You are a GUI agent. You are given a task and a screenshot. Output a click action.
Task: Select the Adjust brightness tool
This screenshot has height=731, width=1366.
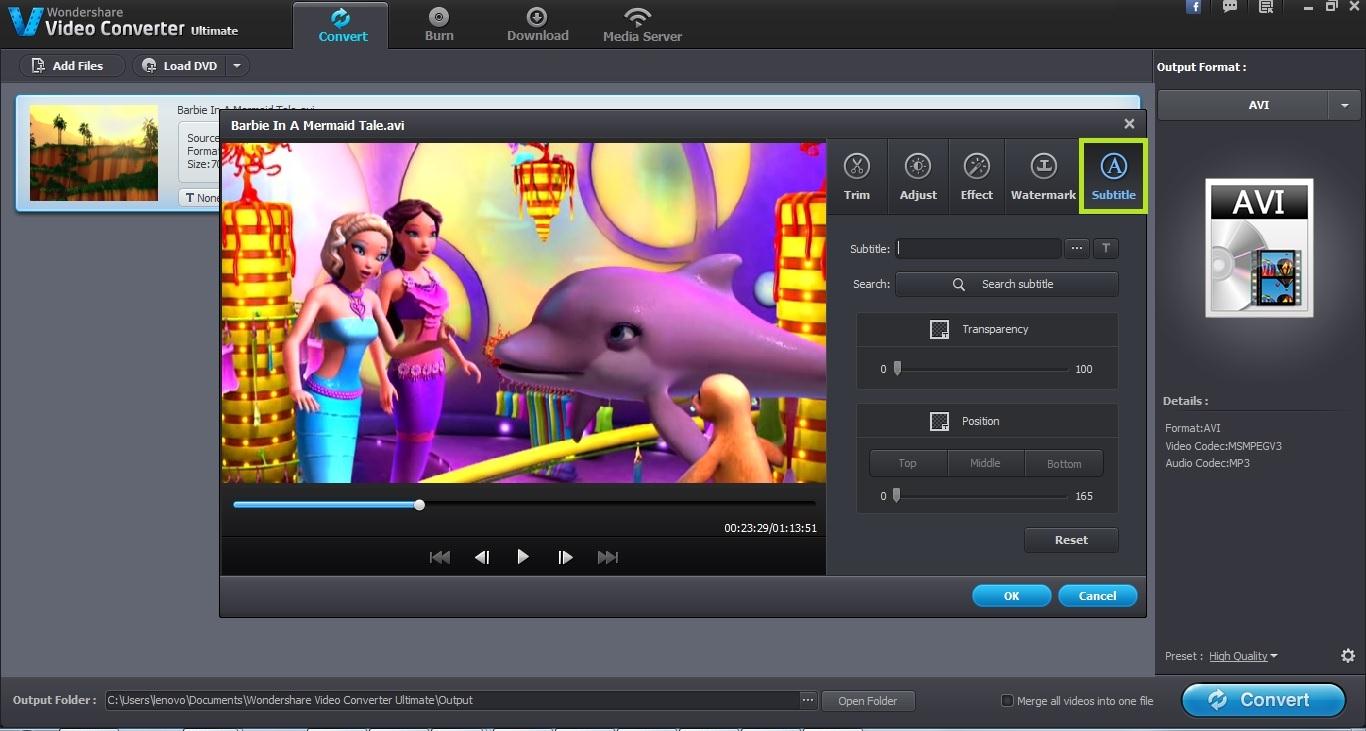click(917, 176)
